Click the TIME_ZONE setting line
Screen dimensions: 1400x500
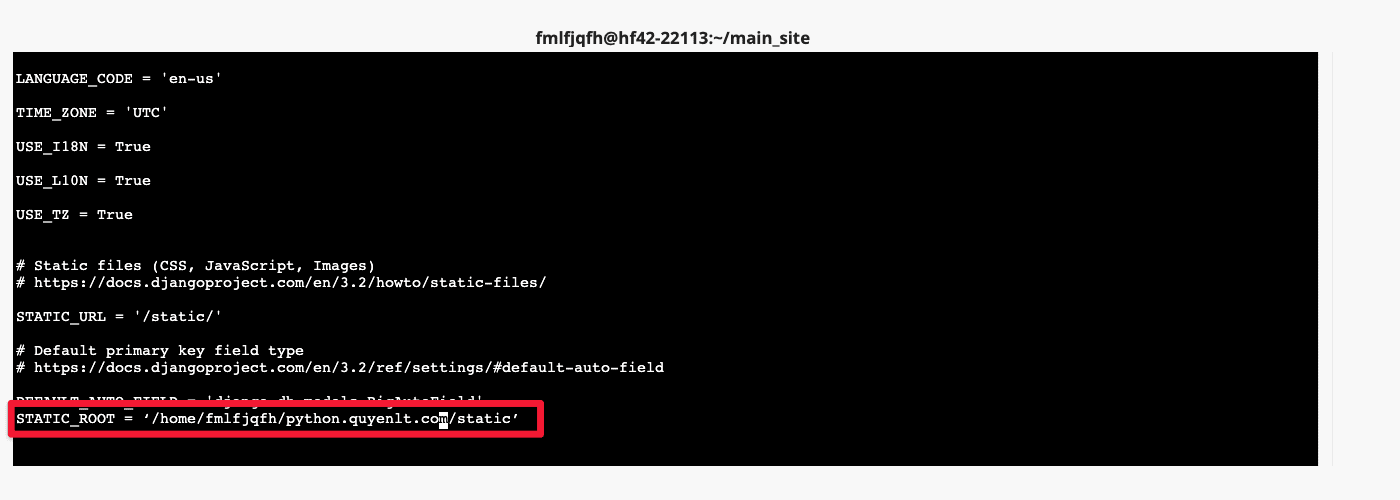[x=91, y=112]
